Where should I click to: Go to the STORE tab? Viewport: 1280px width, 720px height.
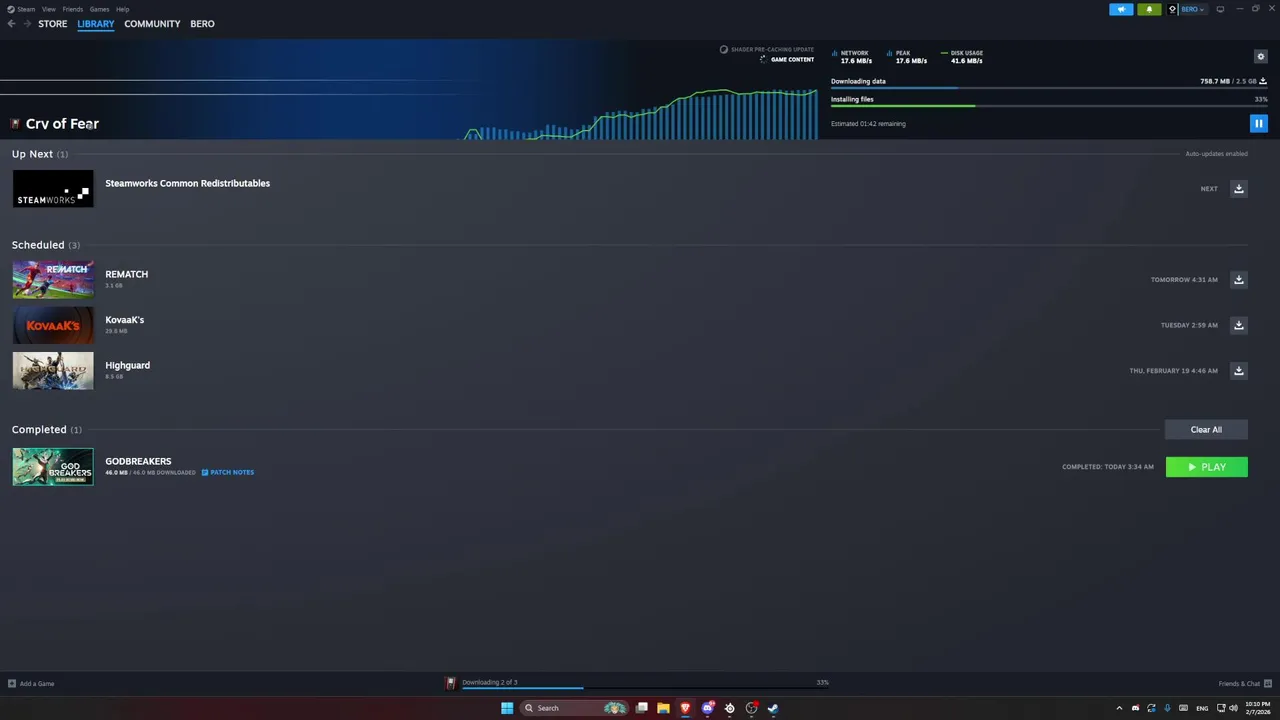53,24
